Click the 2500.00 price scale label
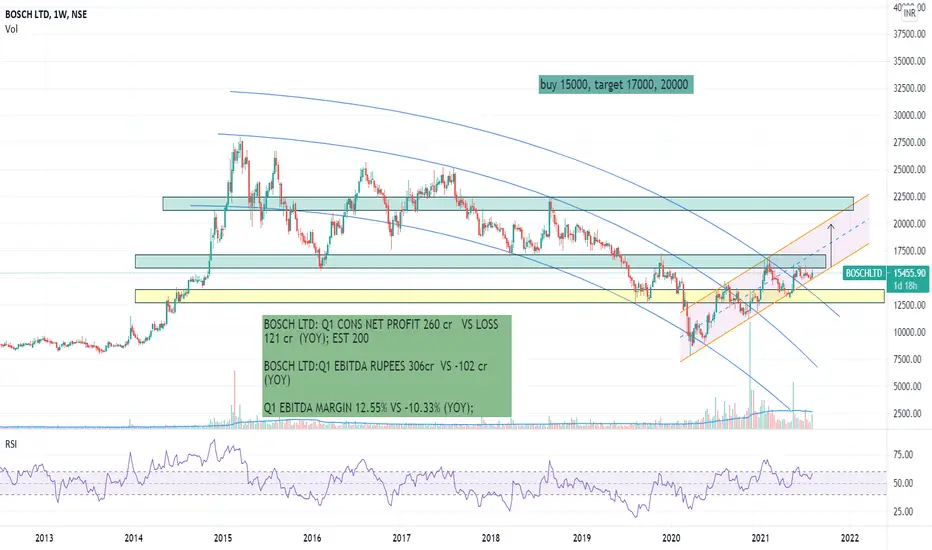932x550 pixels. [909, 413]
